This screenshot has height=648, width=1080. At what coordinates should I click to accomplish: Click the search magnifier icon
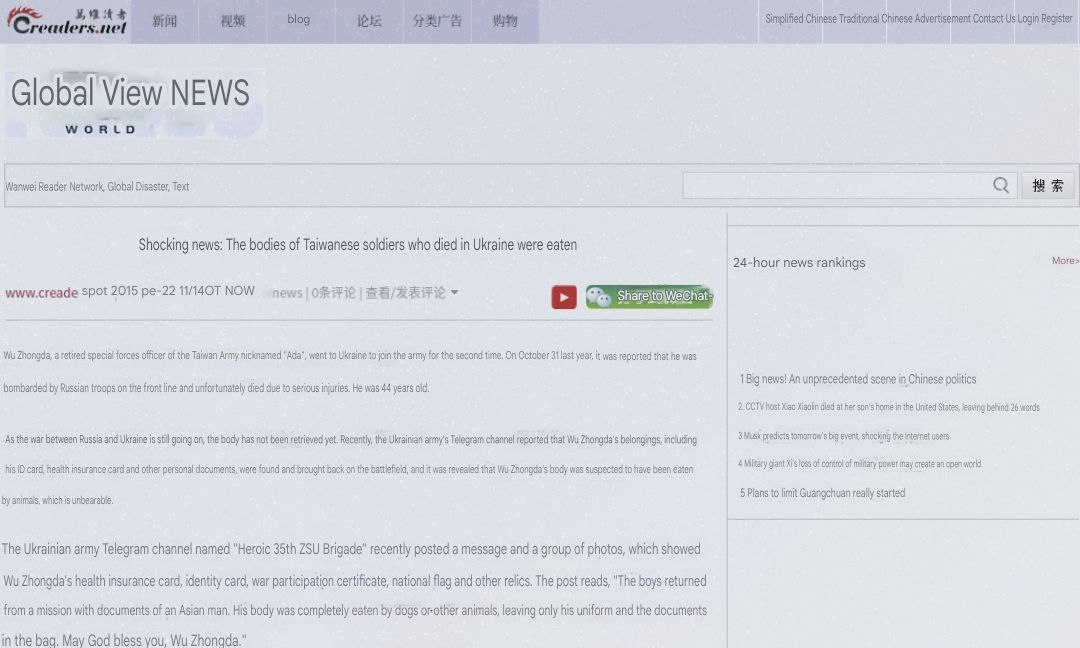click(1000, 185)
